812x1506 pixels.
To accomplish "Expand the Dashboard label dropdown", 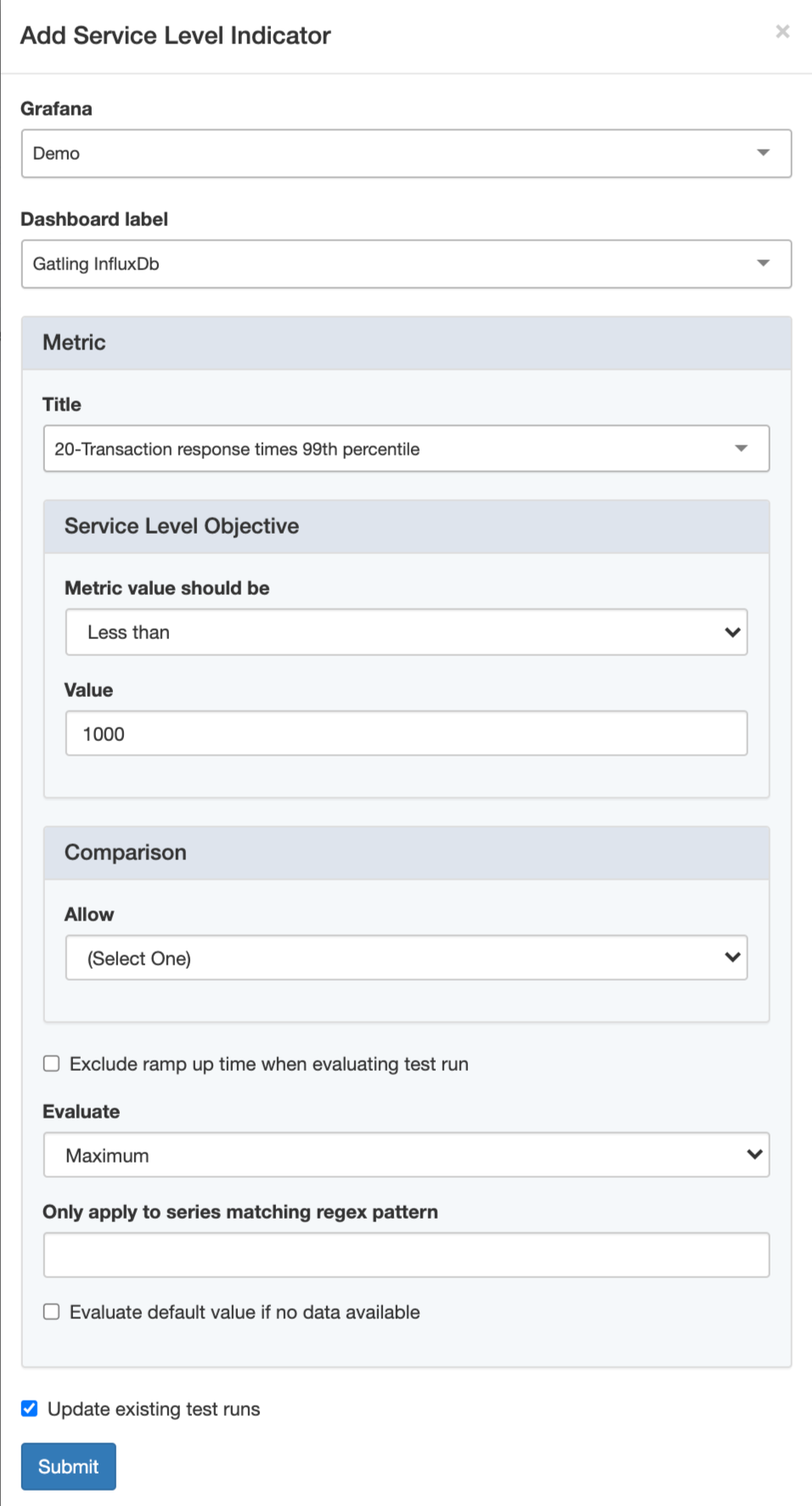I will pyautogui.click(x=406, y=264).
